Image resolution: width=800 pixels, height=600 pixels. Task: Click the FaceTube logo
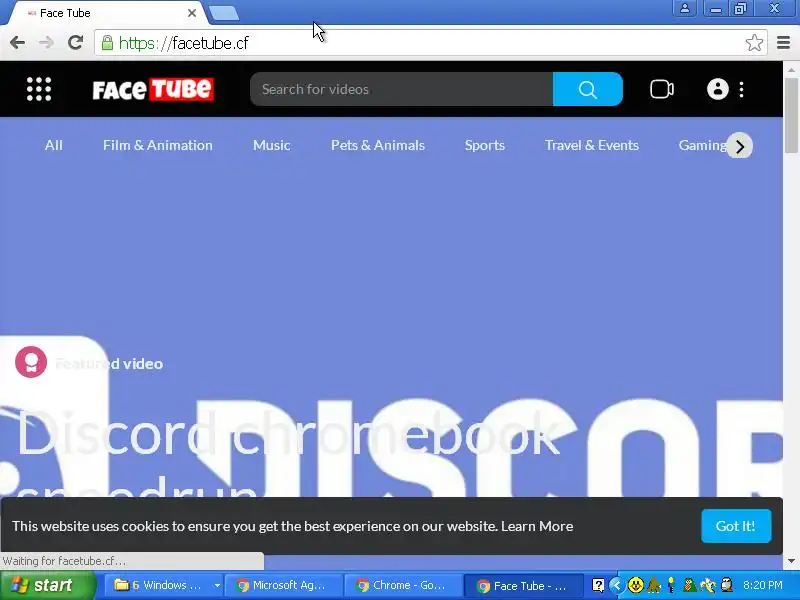153,89
